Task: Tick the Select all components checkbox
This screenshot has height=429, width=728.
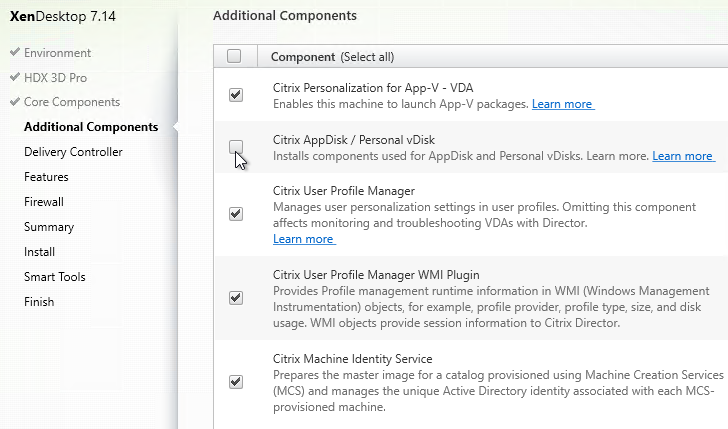Action: pos(234,56)
